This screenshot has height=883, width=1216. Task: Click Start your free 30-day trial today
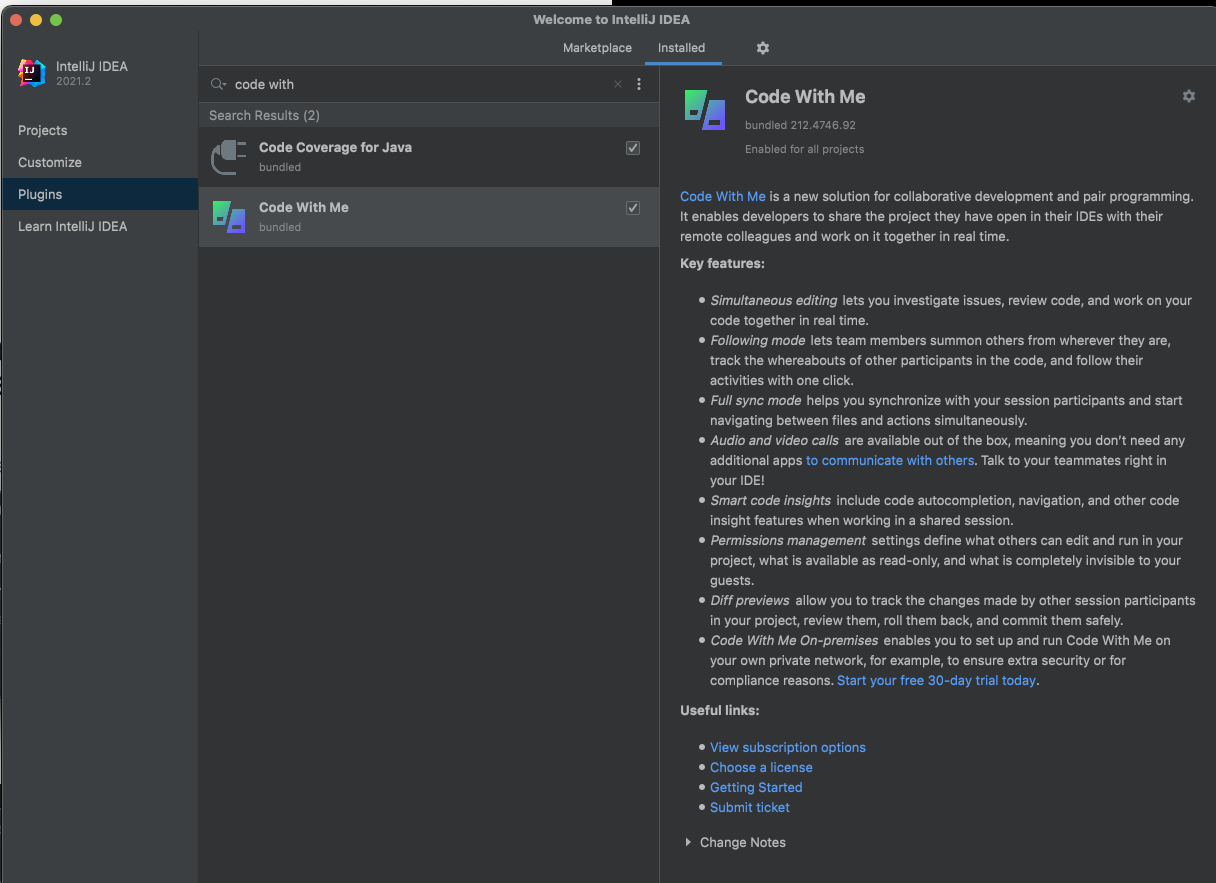tap(936, 680)
